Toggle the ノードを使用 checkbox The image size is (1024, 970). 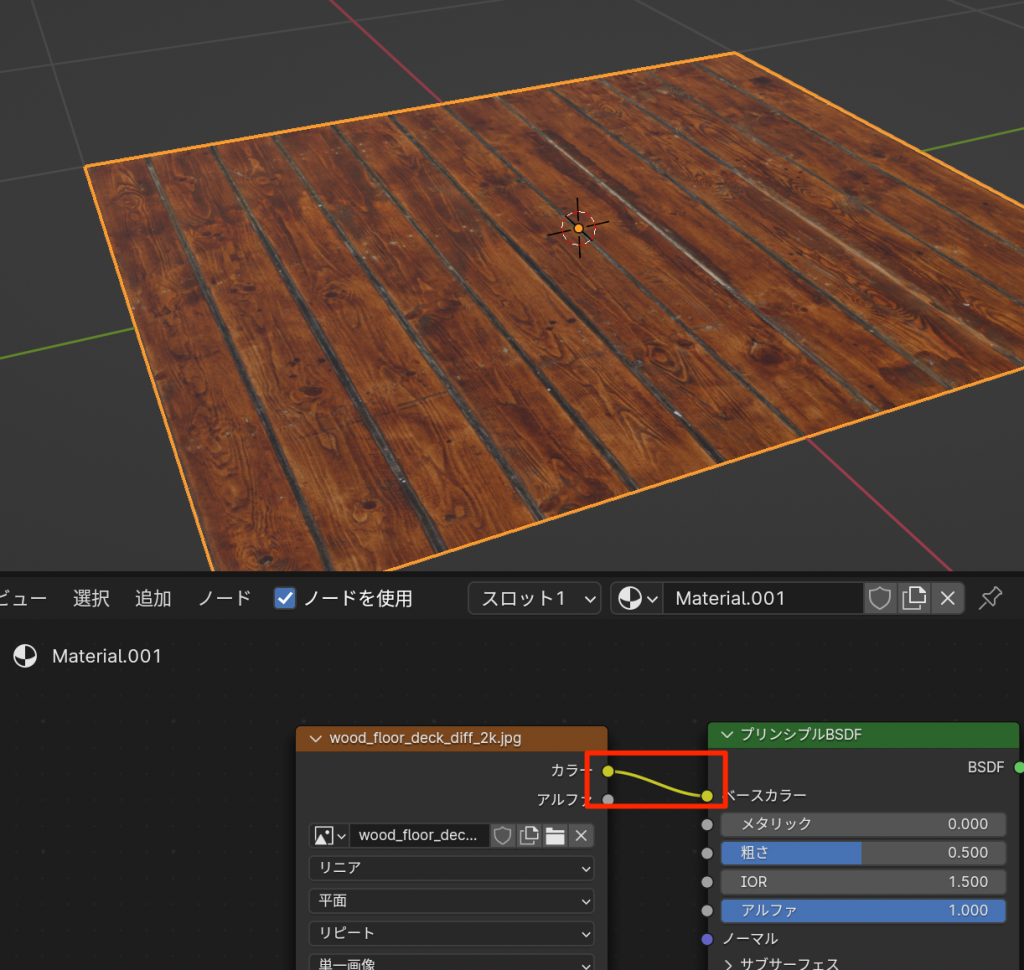(285, 598)
